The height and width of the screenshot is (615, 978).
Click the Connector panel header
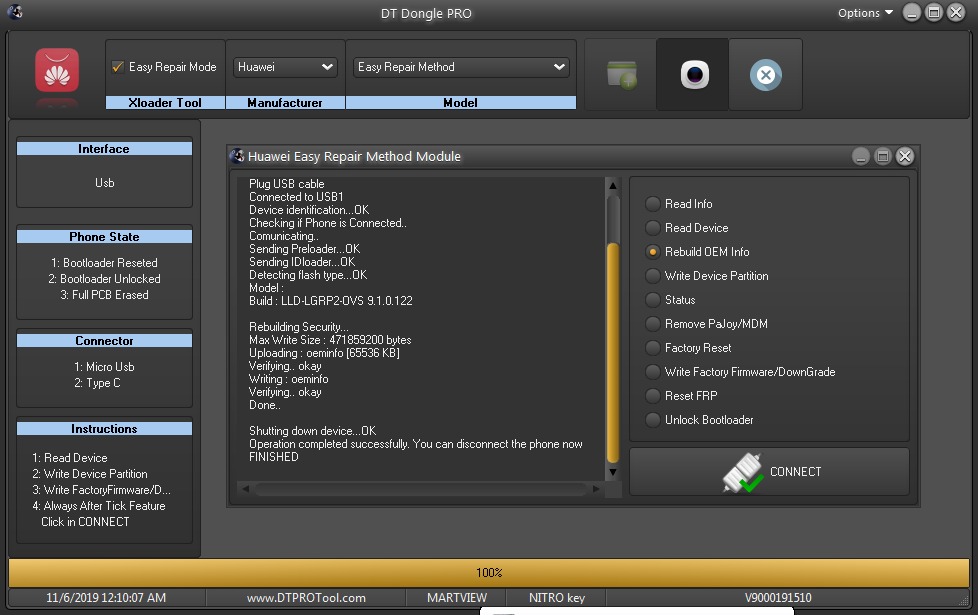pyautogui.click(x=104, y=341)
